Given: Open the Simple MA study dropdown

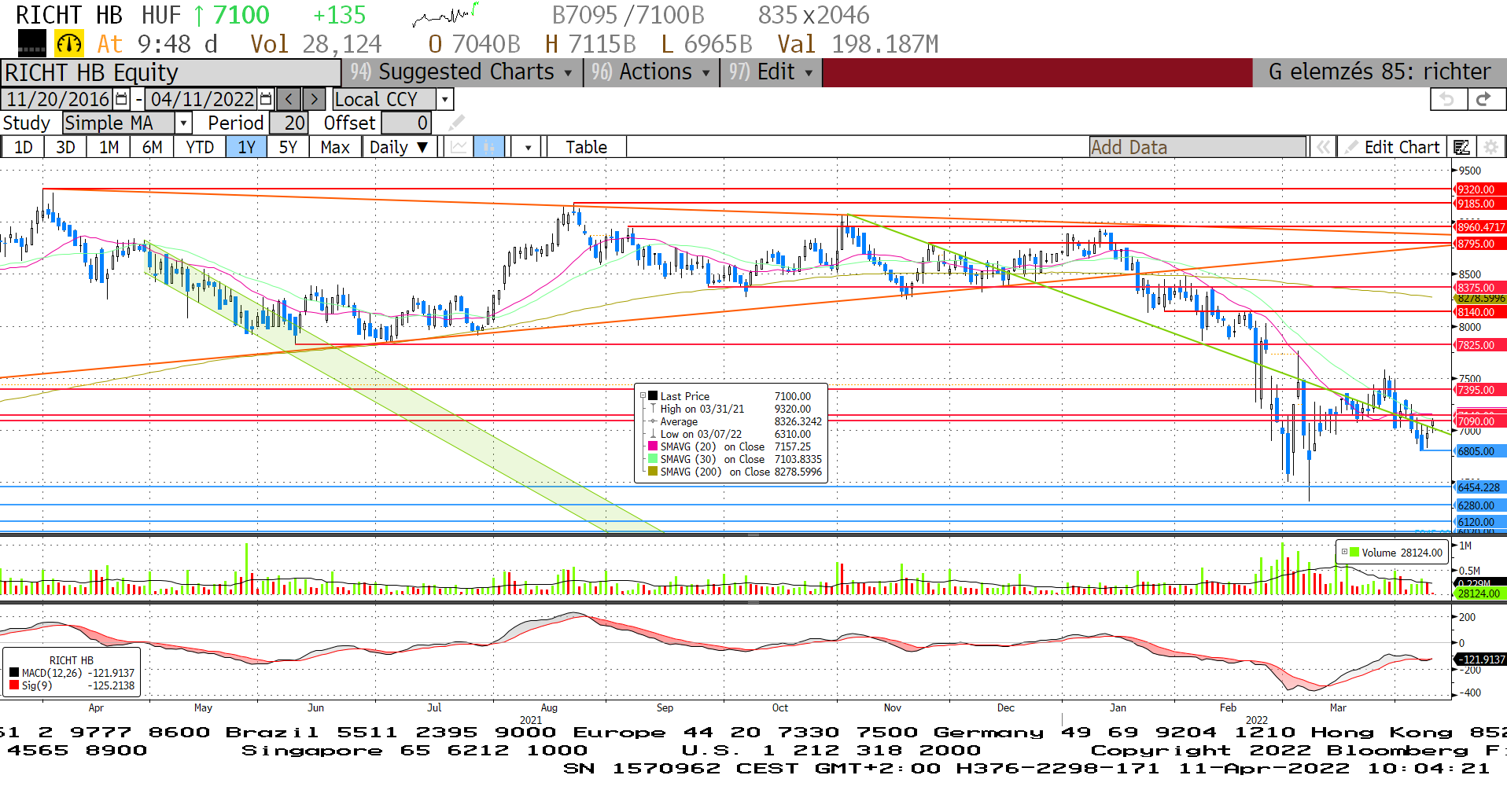Looking at the screenshot, I should (183, 123).
